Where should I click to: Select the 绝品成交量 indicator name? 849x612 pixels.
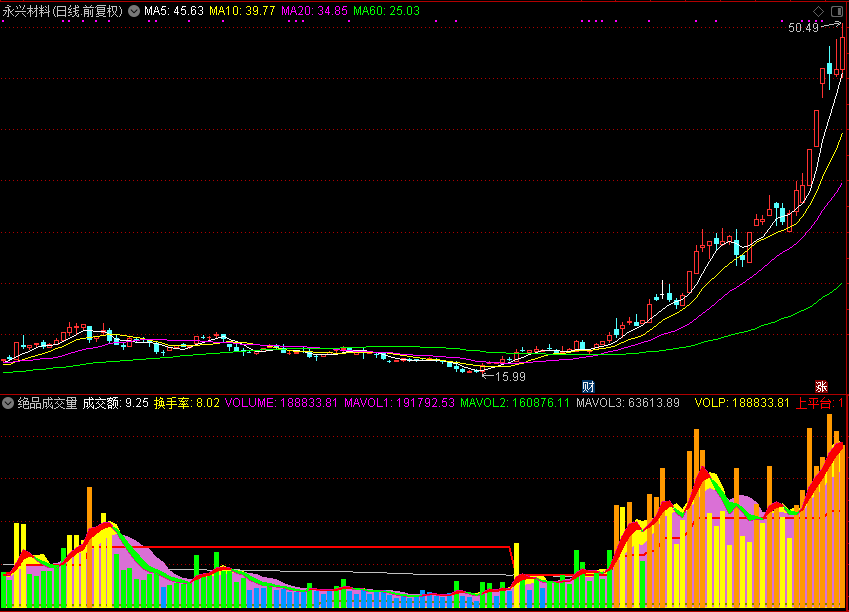click(x=48, y=403)
